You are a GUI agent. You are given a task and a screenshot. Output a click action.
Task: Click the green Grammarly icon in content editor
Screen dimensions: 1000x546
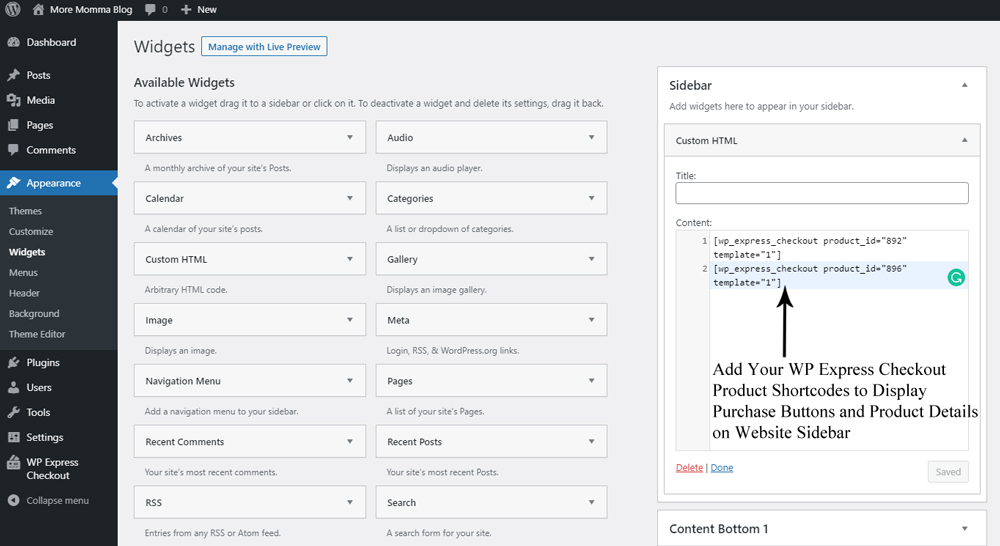(x=955, y=277)
